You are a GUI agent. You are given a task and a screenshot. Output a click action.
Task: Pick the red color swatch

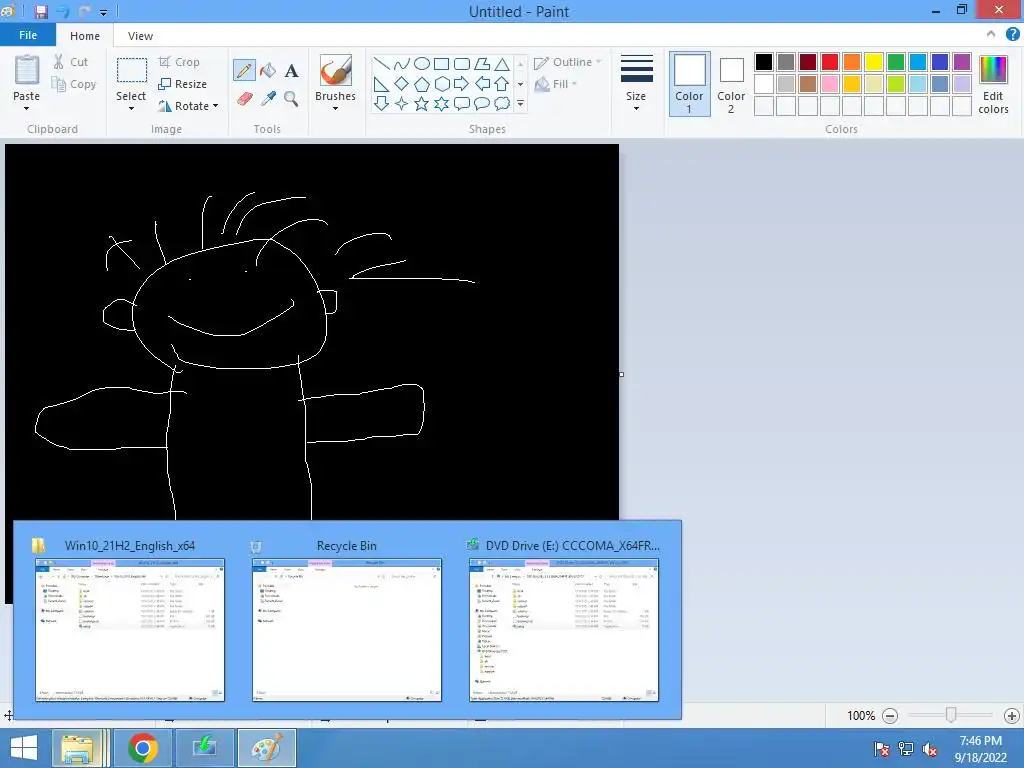830,62
